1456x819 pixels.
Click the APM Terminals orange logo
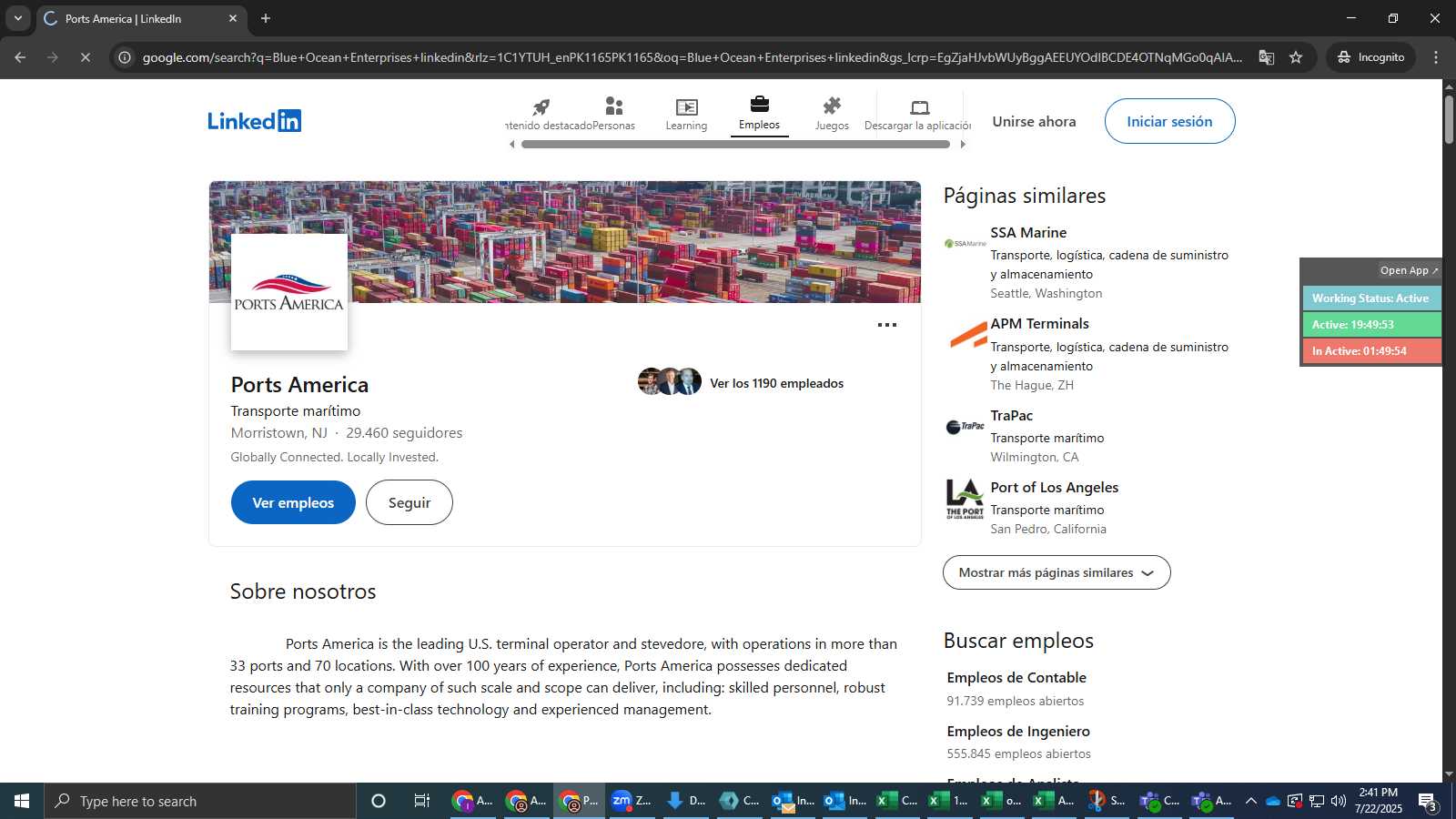[968, 335]
